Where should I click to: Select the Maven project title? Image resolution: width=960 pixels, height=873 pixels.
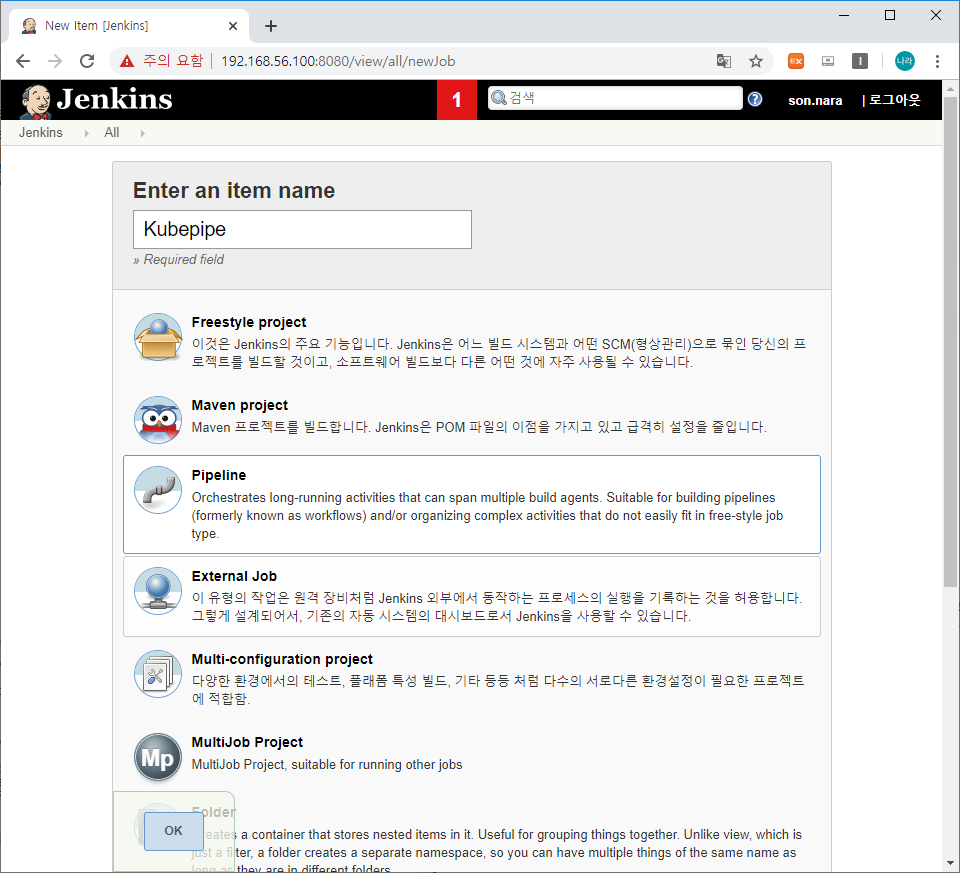tap(239, 405)
